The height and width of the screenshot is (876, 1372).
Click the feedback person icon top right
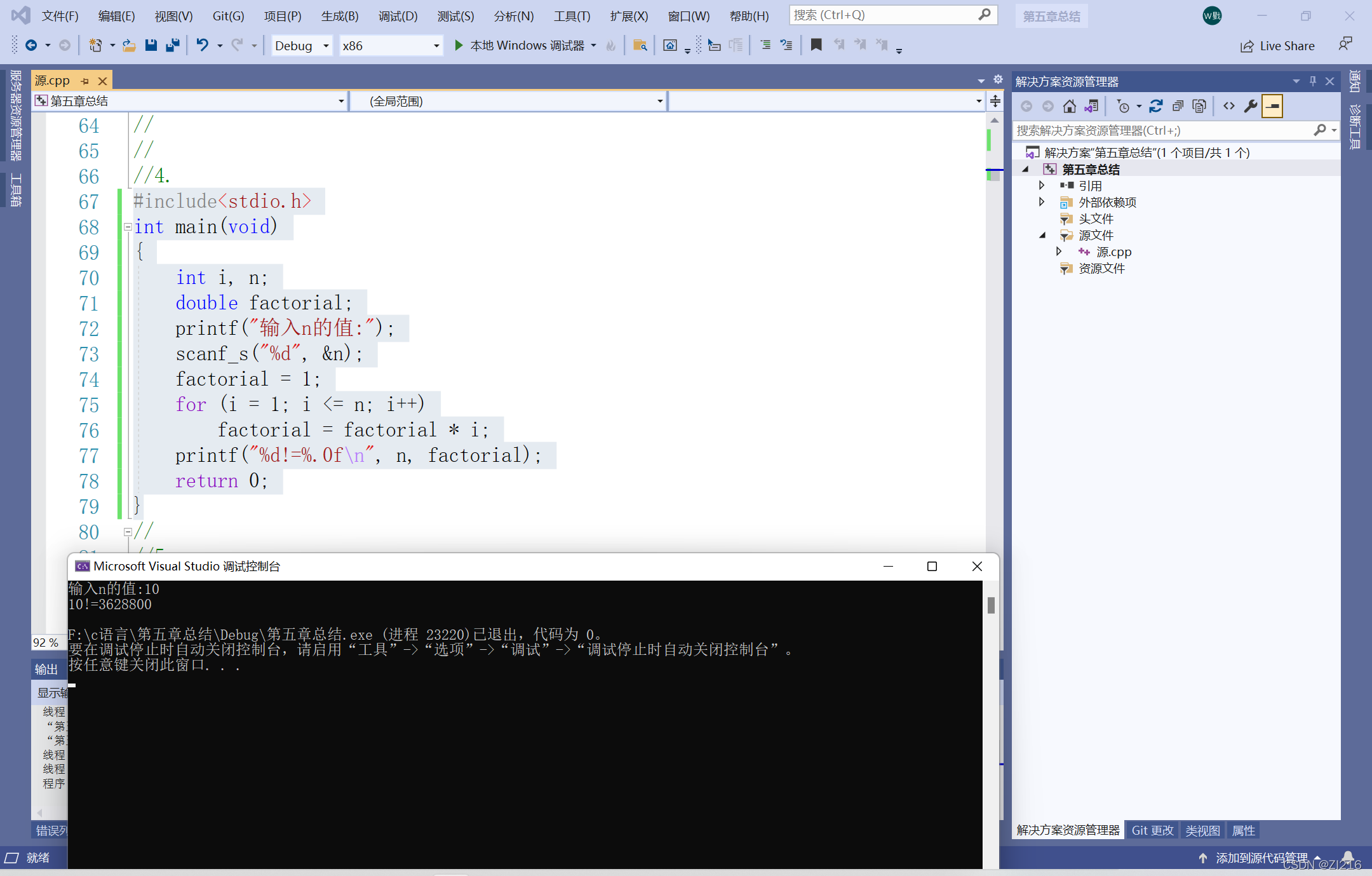pos(1345,44)
